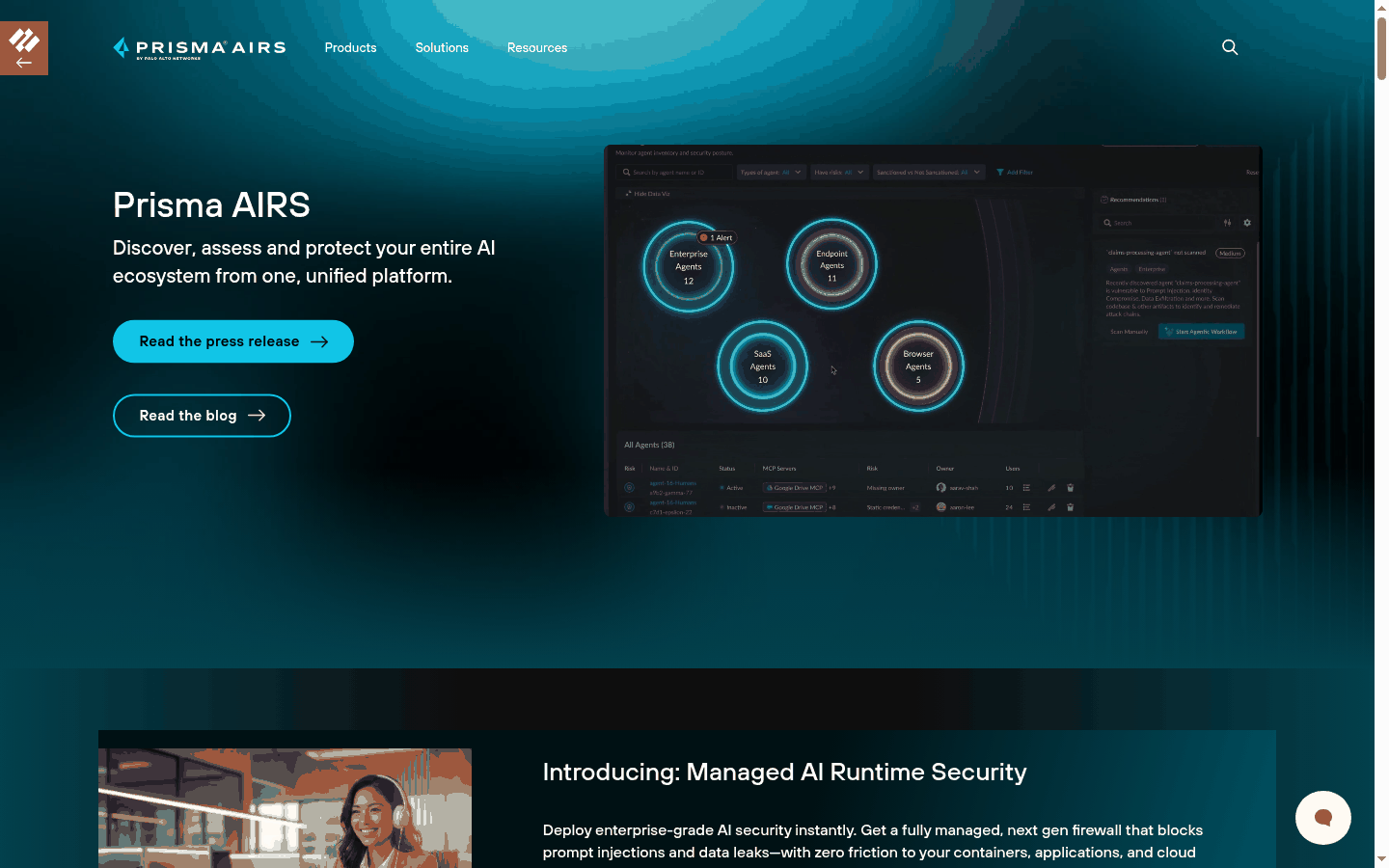Click the Add Filter link
This screenshot has height=868, width=1389.
(1014, 173)
